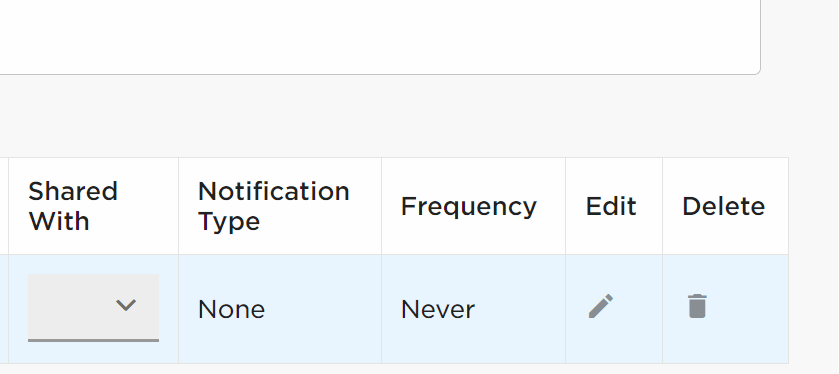Click the underline of the Shared With dropdown
Viewport: 839px width, 374px height.
(93, 340)
